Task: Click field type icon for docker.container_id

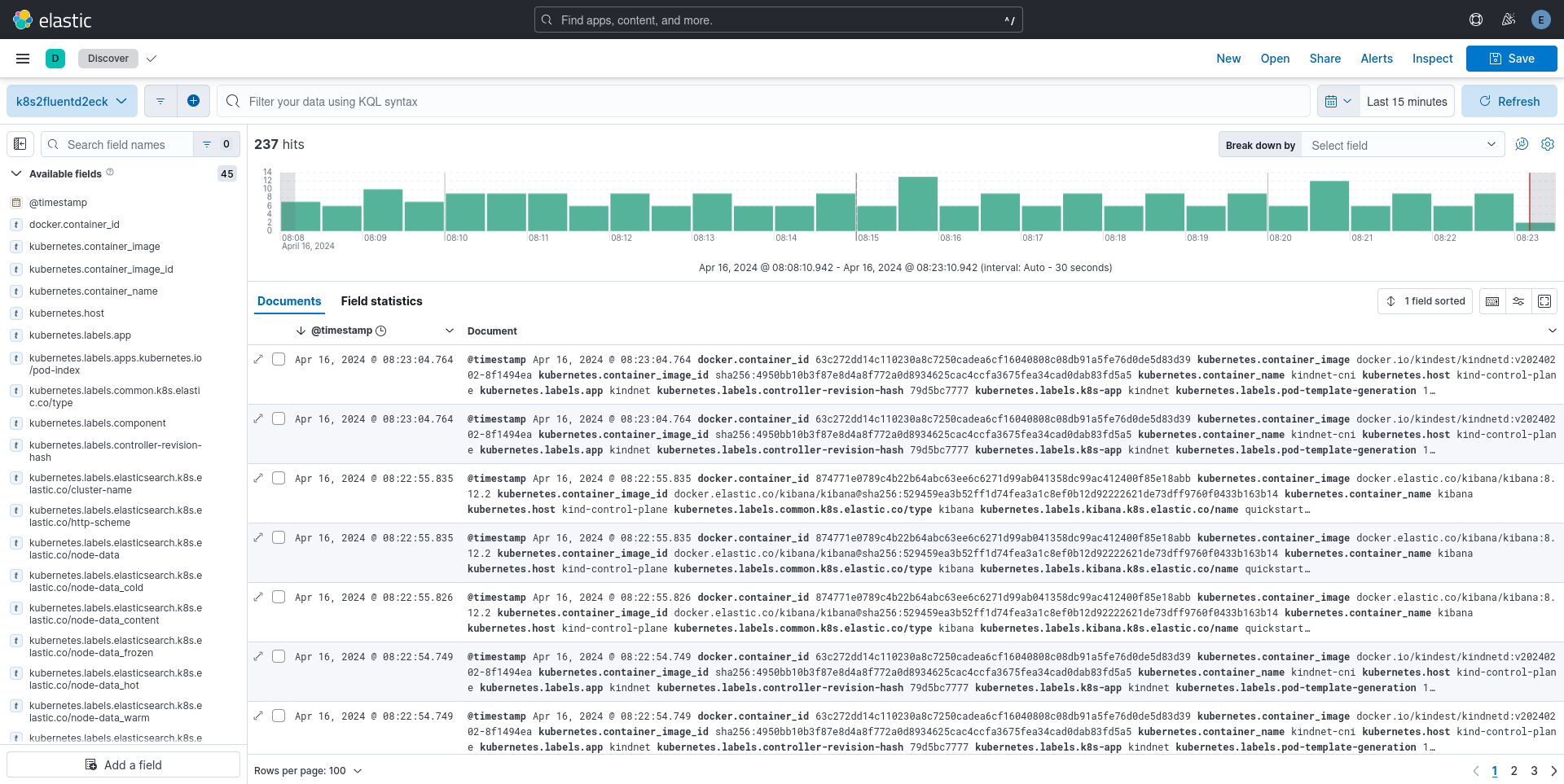Action: (15, 225)
